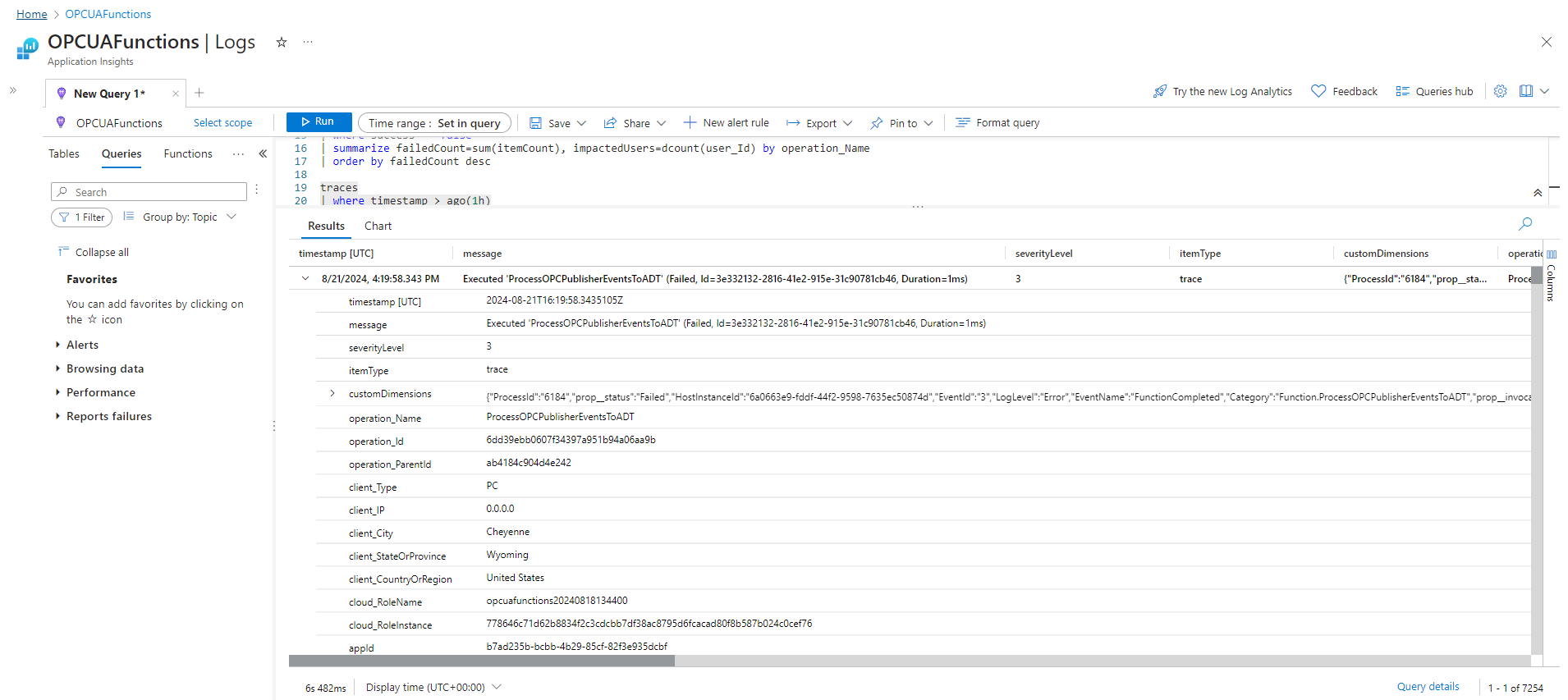Switch to the Queries tab
The width and height of the screenshot is (1568, 700).
coord(121,153)
